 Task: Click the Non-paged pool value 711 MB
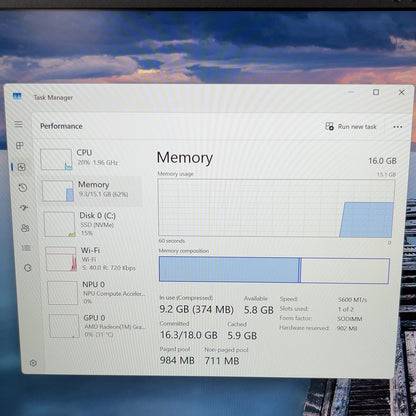[222, 361]
